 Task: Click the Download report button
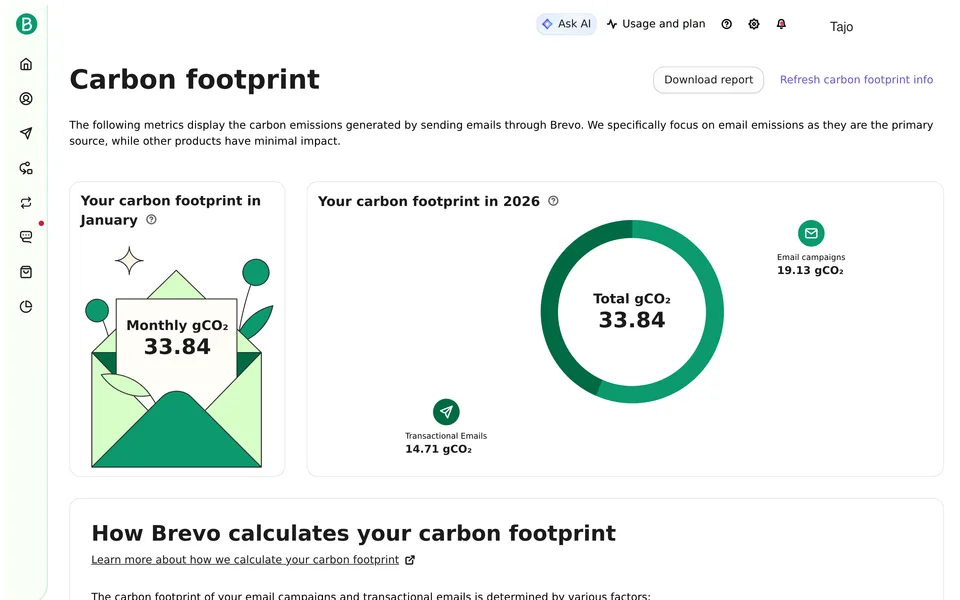pos(708,80)
